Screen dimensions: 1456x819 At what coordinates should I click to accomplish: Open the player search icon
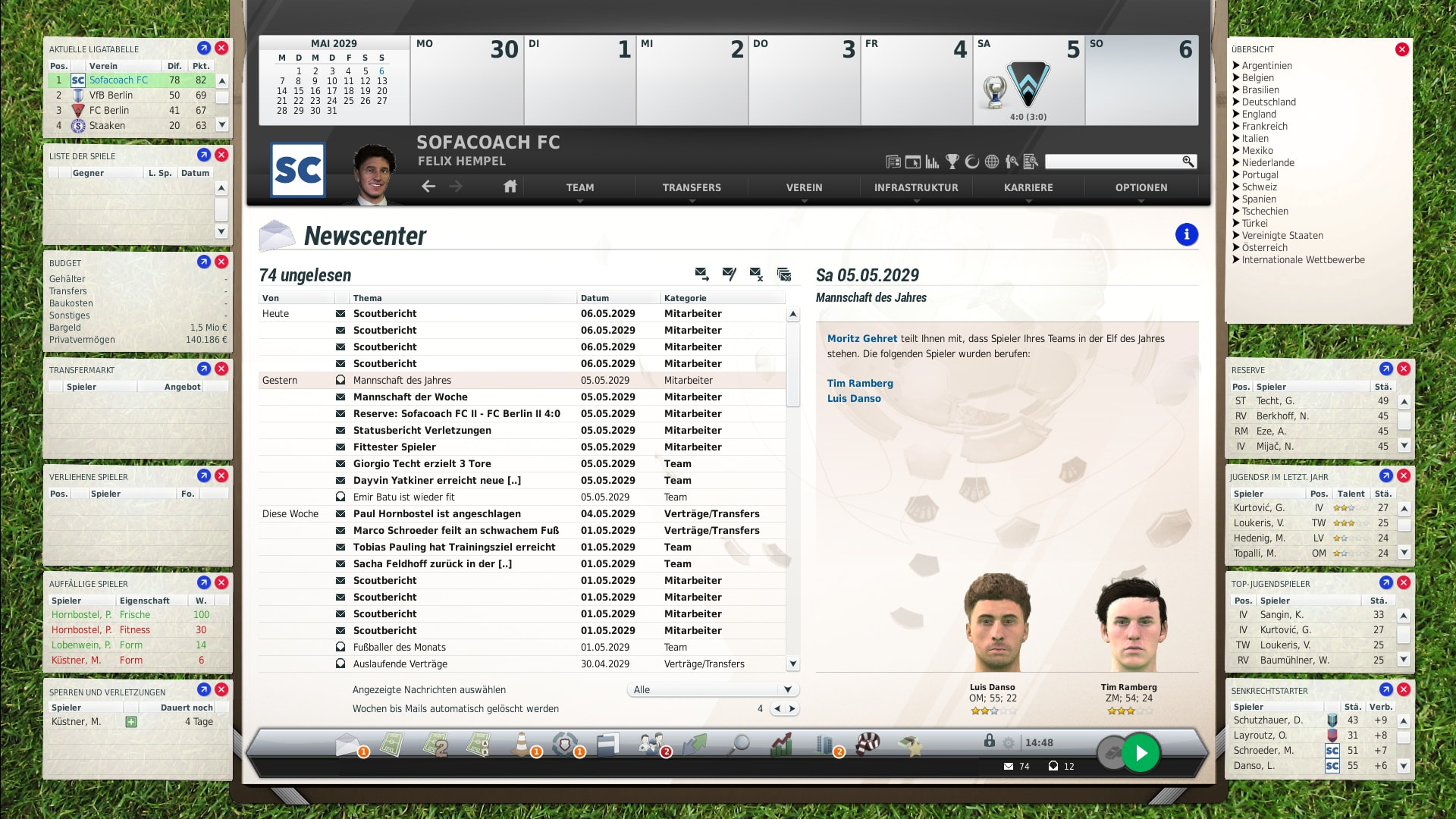[1012, 162]
